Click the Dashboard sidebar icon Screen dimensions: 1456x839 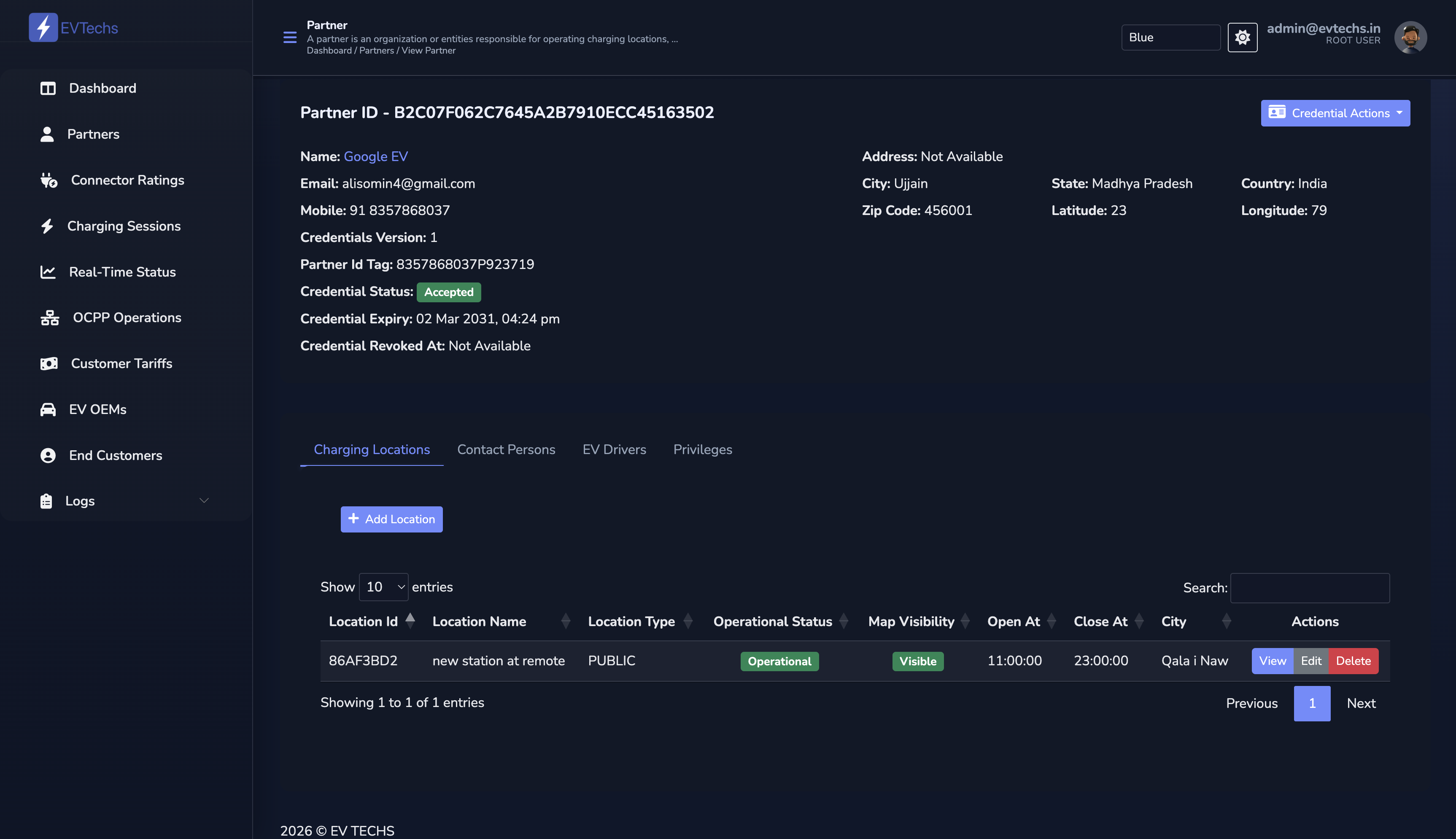[48, 88]
